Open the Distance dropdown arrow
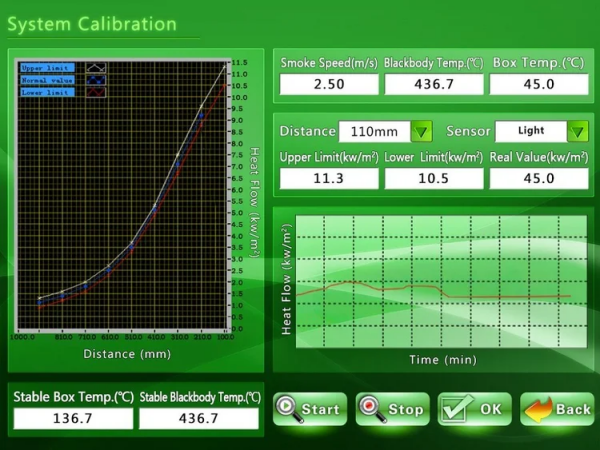Image resolution: width=600 pixels, height=450 pixels. point(421,132)
